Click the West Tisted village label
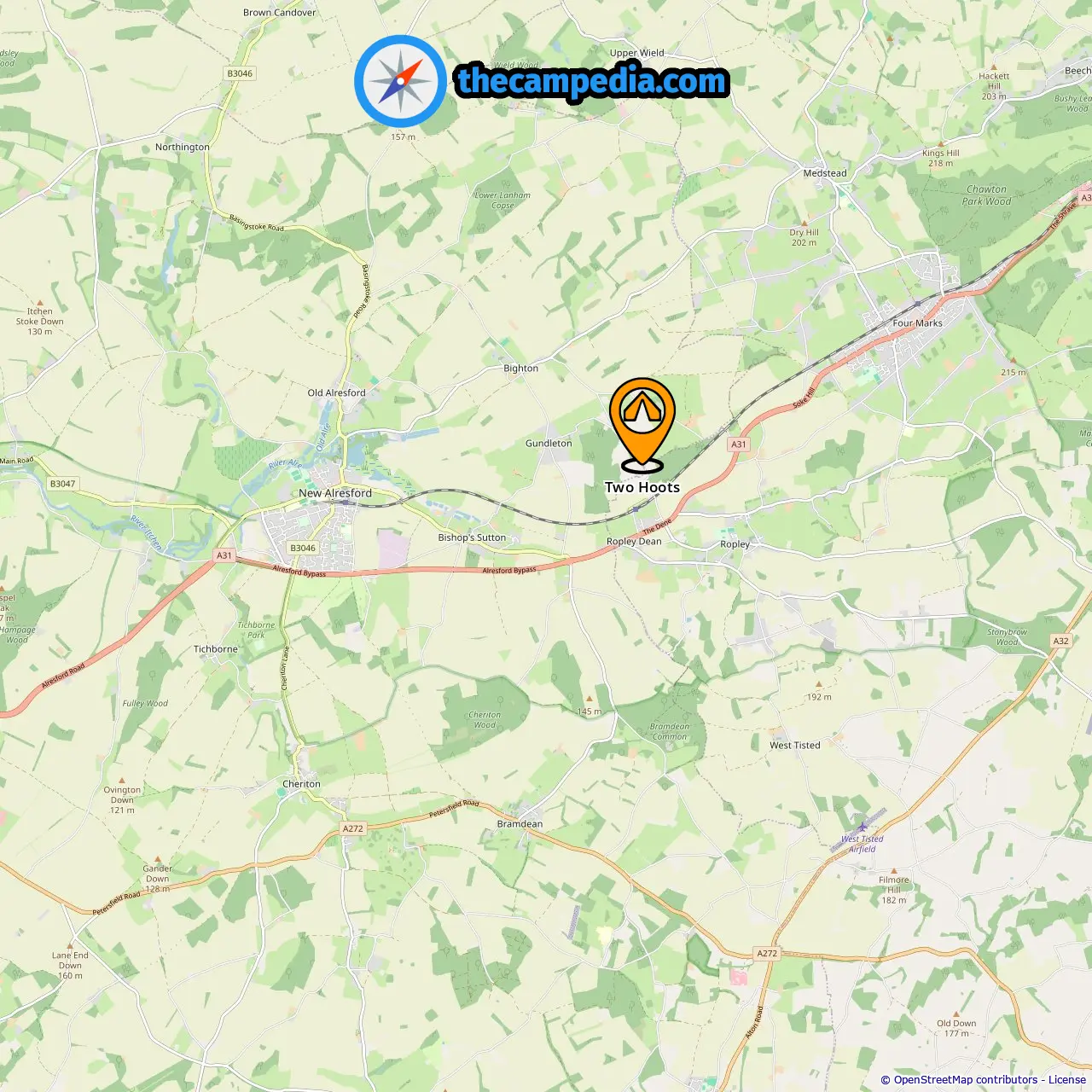 [x=795, y=746]
